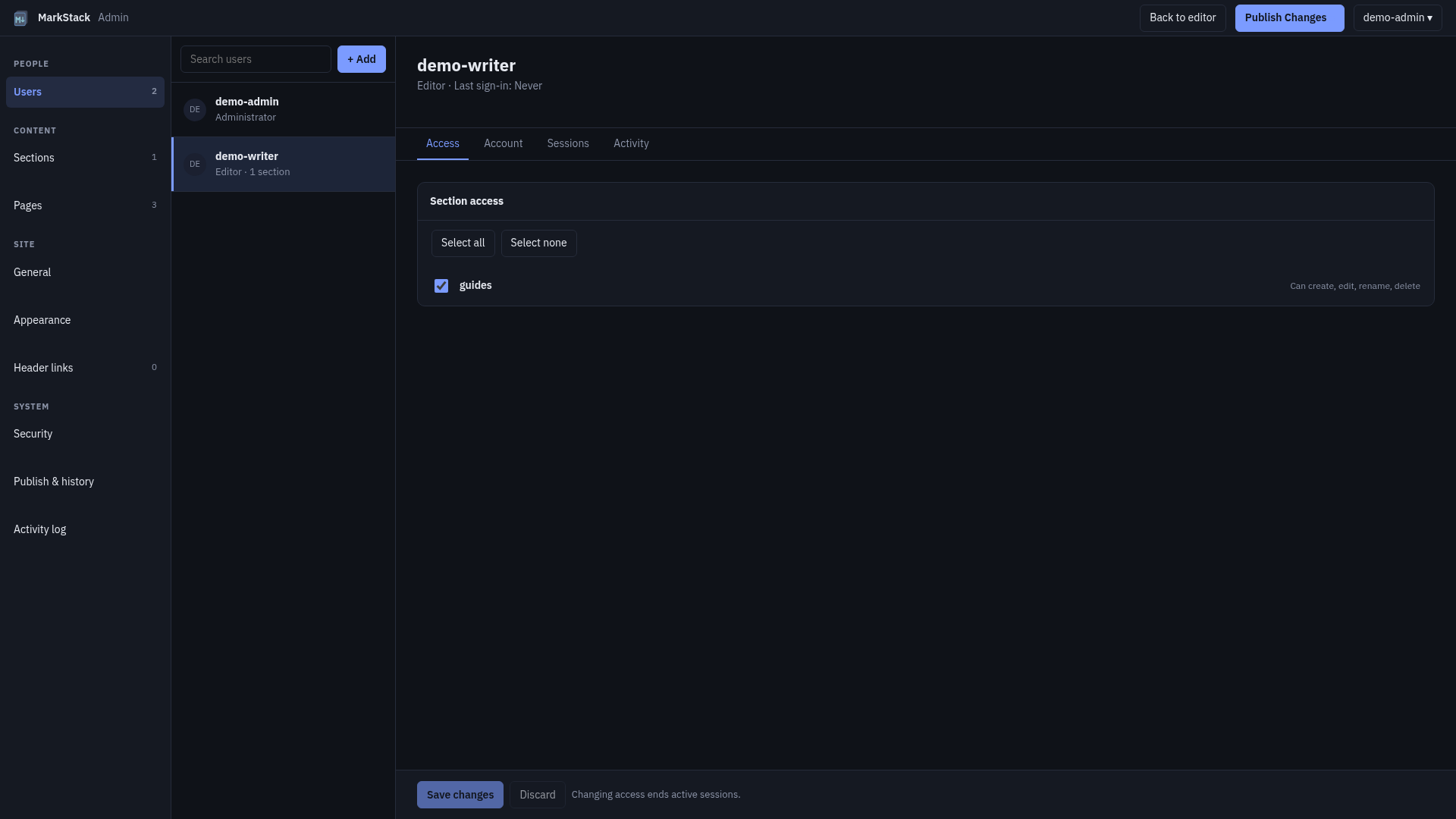The image size is (1456, 819).
Task: Open Users in the sidebar
Action: point(85,92)
